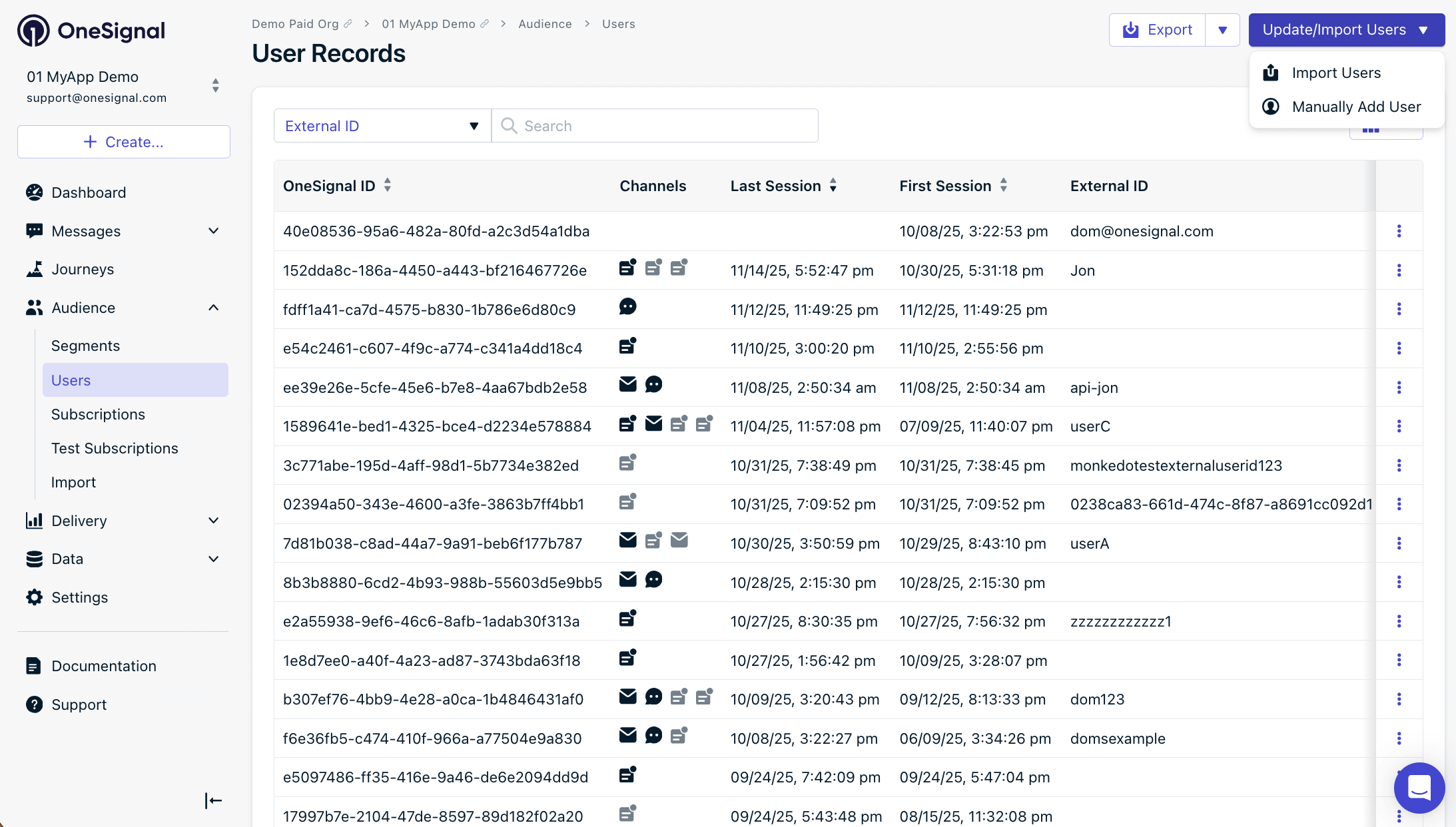Open Settings via gear icon

tap(34, 597)
